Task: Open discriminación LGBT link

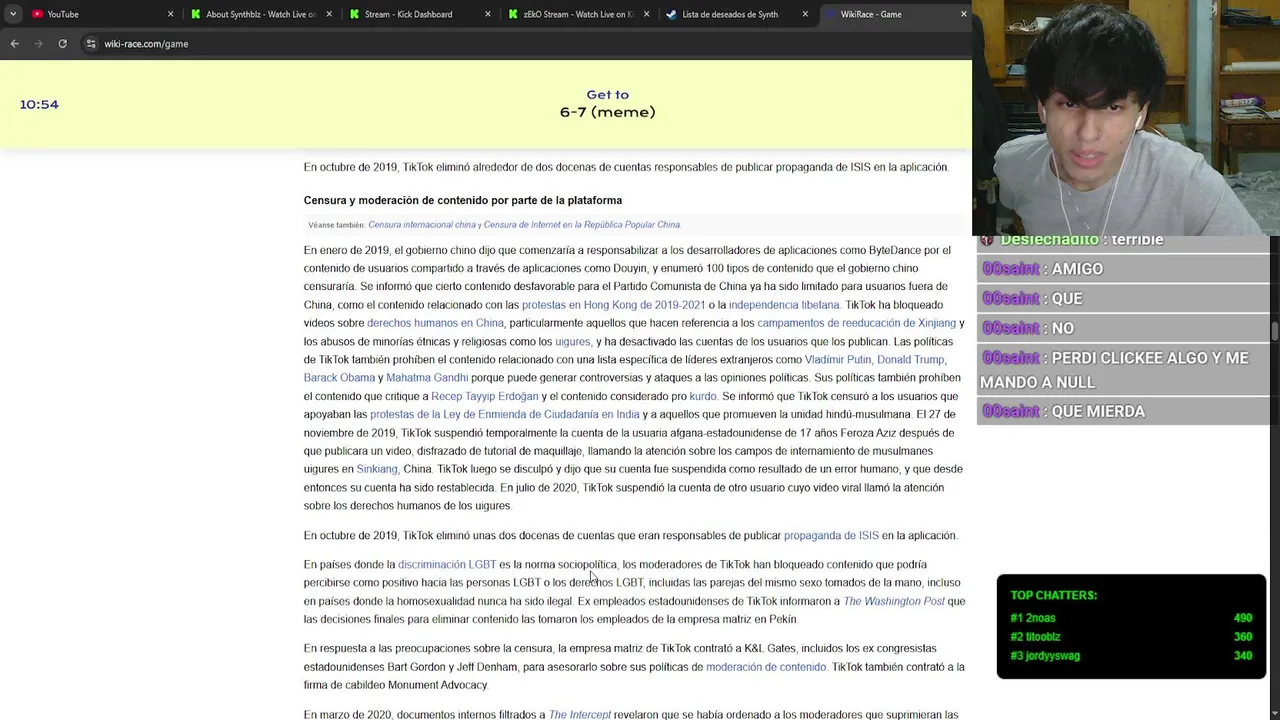Action: pyautogui.click(x=447, y=565)
